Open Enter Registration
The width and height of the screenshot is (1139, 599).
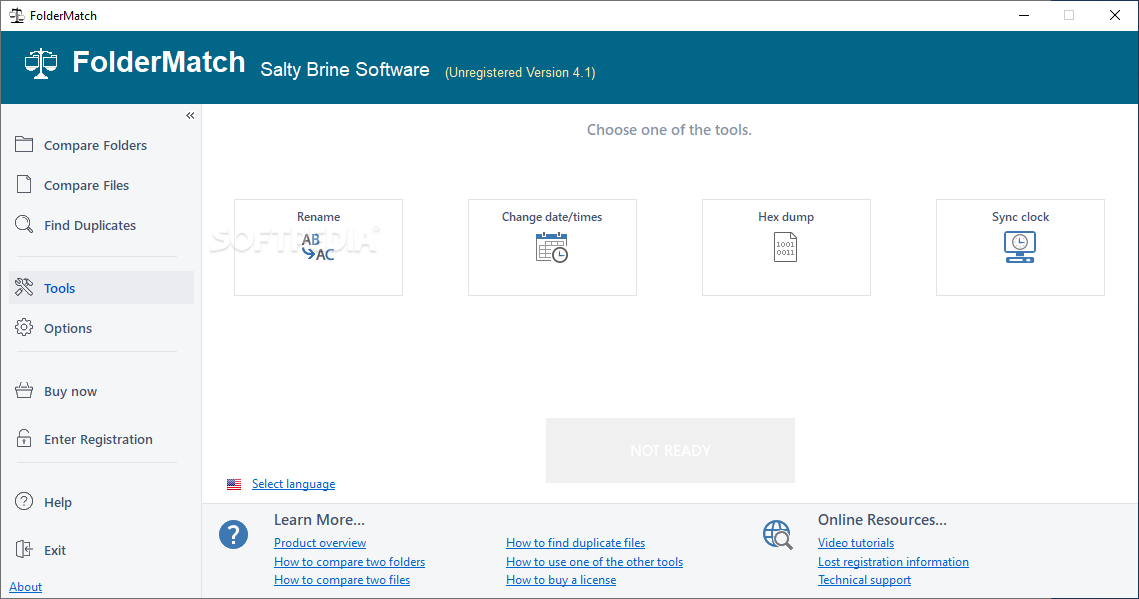point(101,439)
